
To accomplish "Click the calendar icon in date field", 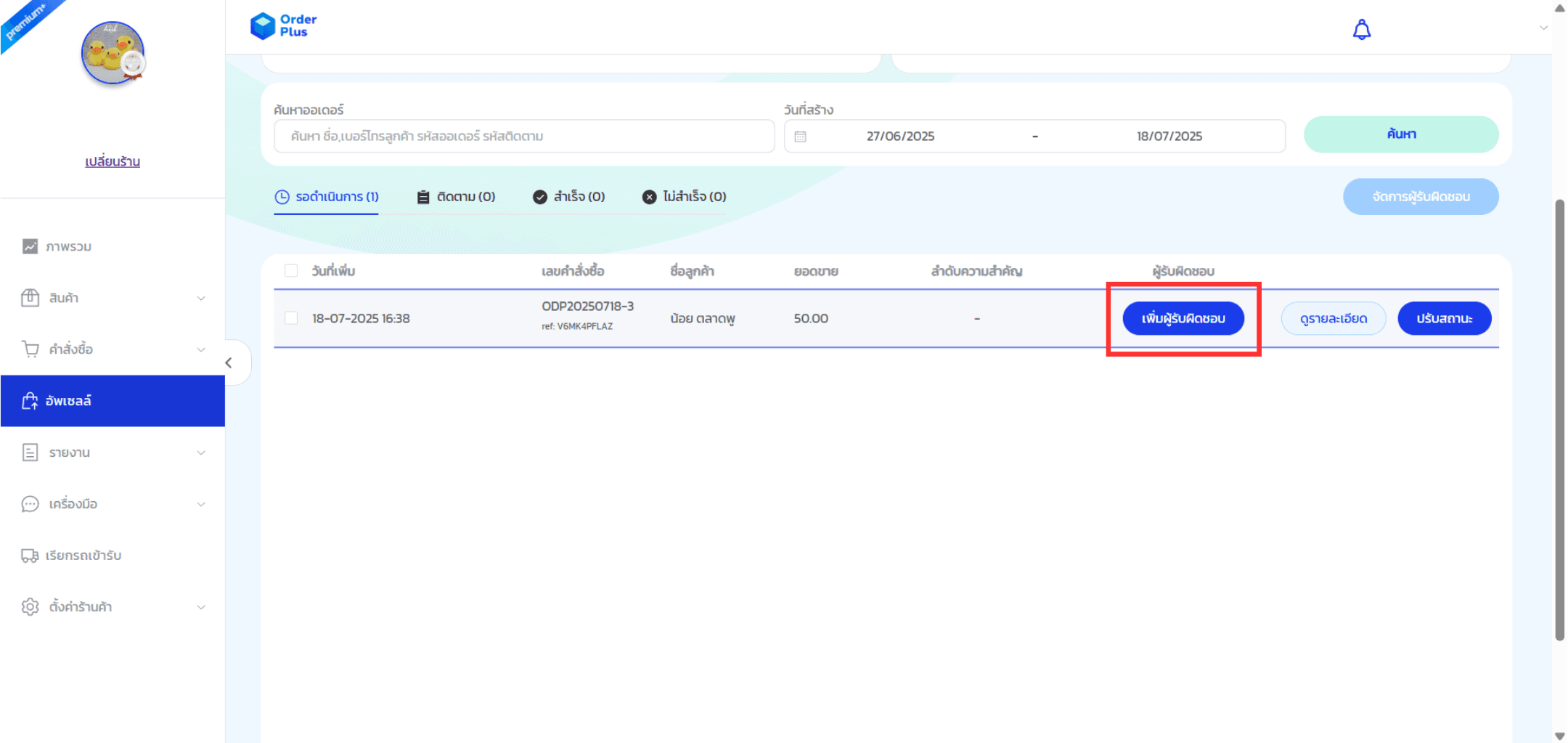I will pos(800,137).
